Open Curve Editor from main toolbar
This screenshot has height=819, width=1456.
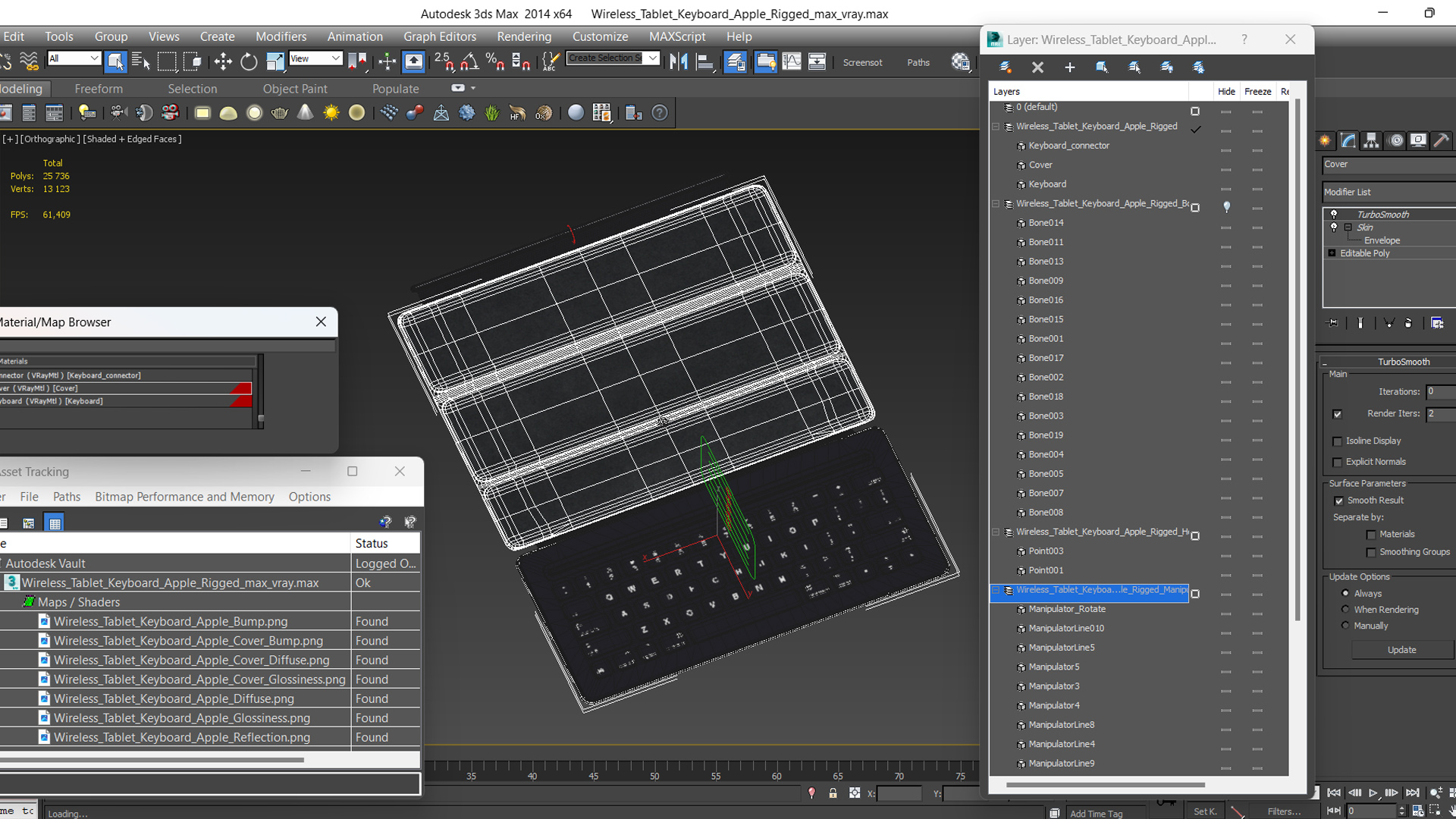(791, 61)
